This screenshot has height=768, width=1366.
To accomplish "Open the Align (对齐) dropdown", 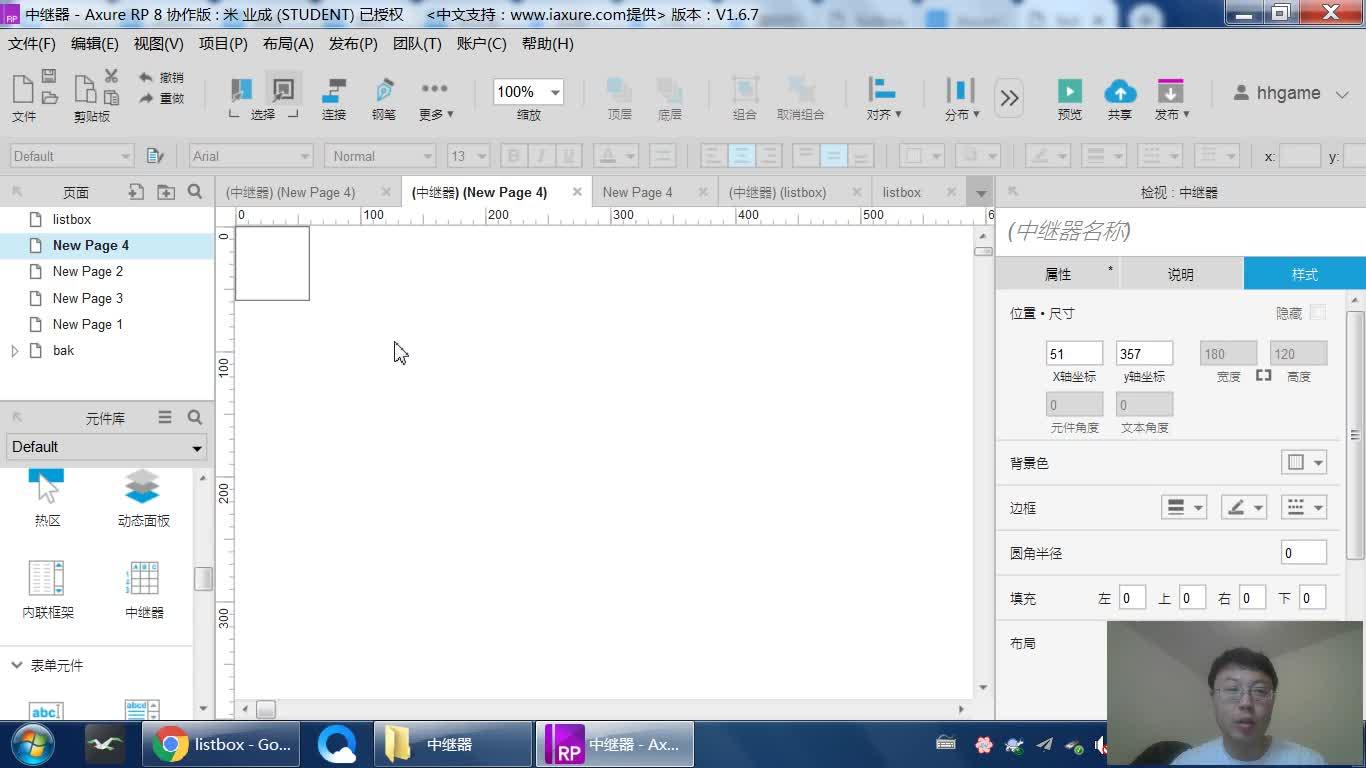I will [x=883, y=99].
